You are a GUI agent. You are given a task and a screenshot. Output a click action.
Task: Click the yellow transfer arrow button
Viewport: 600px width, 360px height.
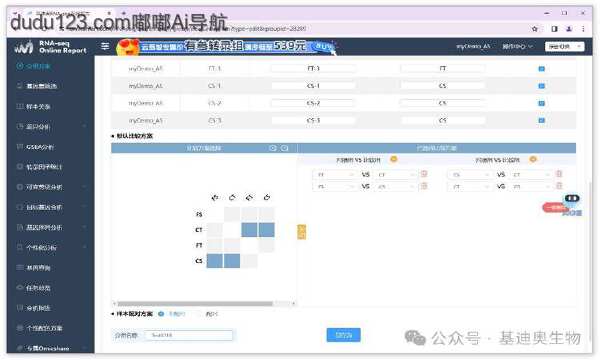[302, 232]
